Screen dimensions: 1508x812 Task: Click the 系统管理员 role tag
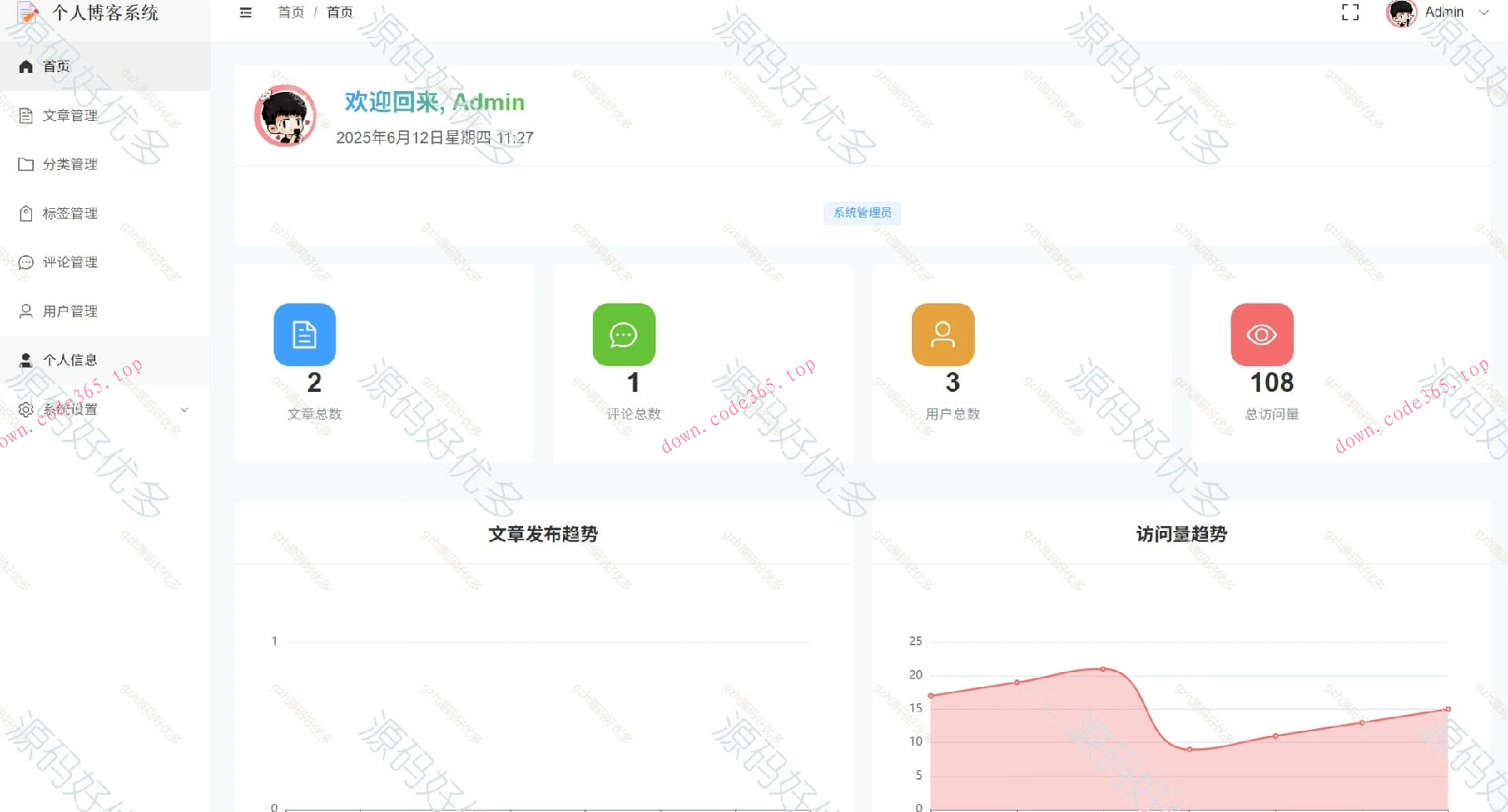862,213
